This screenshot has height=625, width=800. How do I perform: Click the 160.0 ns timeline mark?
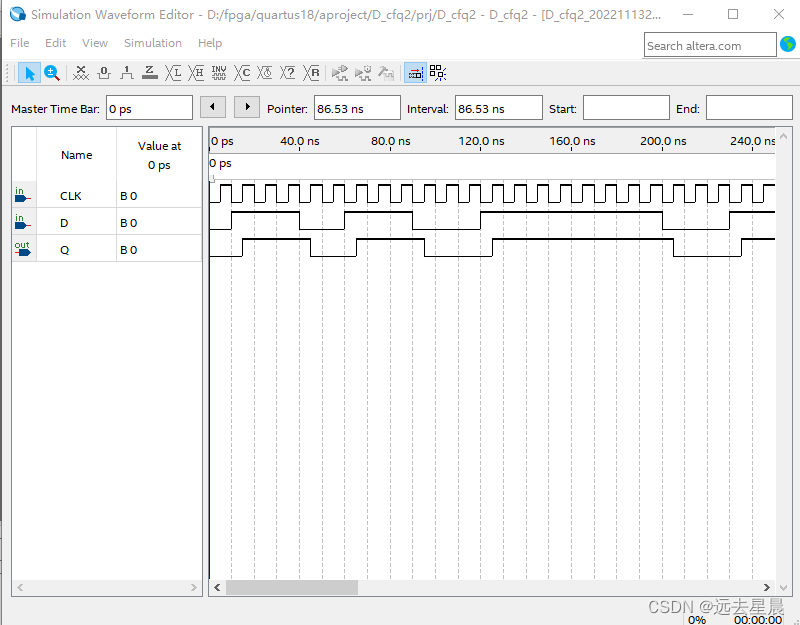pos(572,141)
